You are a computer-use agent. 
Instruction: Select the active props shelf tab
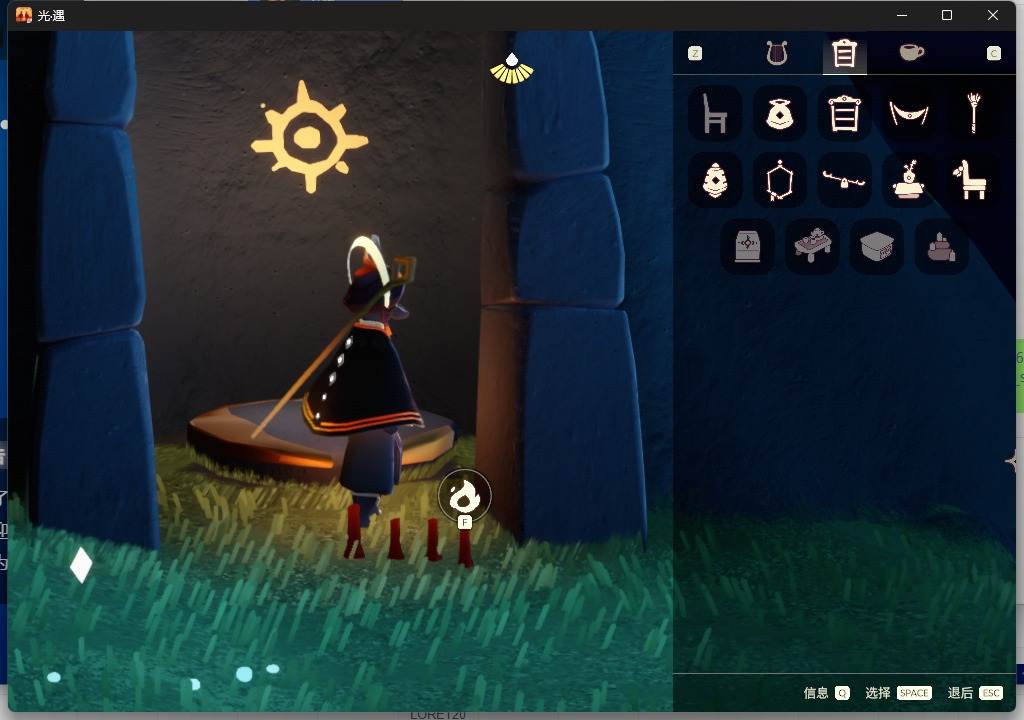coord(844,54)
